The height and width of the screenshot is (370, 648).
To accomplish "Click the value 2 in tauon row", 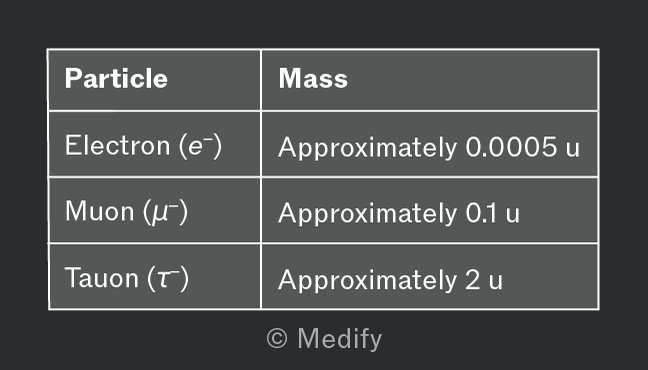I will [473, 279].
